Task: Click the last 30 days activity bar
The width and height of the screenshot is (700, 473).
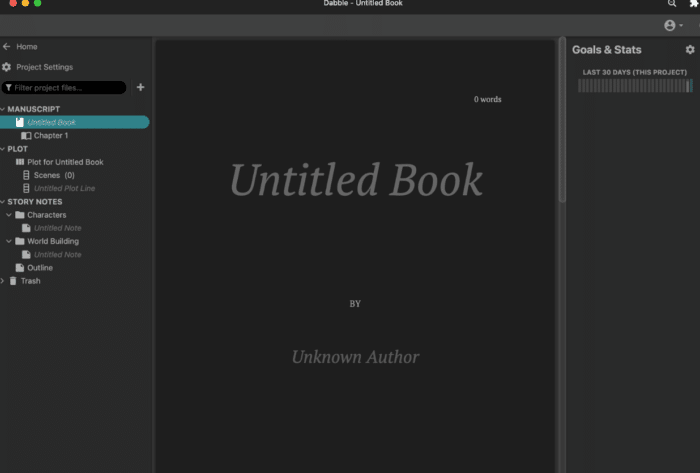Action: [x=635, y=86]
